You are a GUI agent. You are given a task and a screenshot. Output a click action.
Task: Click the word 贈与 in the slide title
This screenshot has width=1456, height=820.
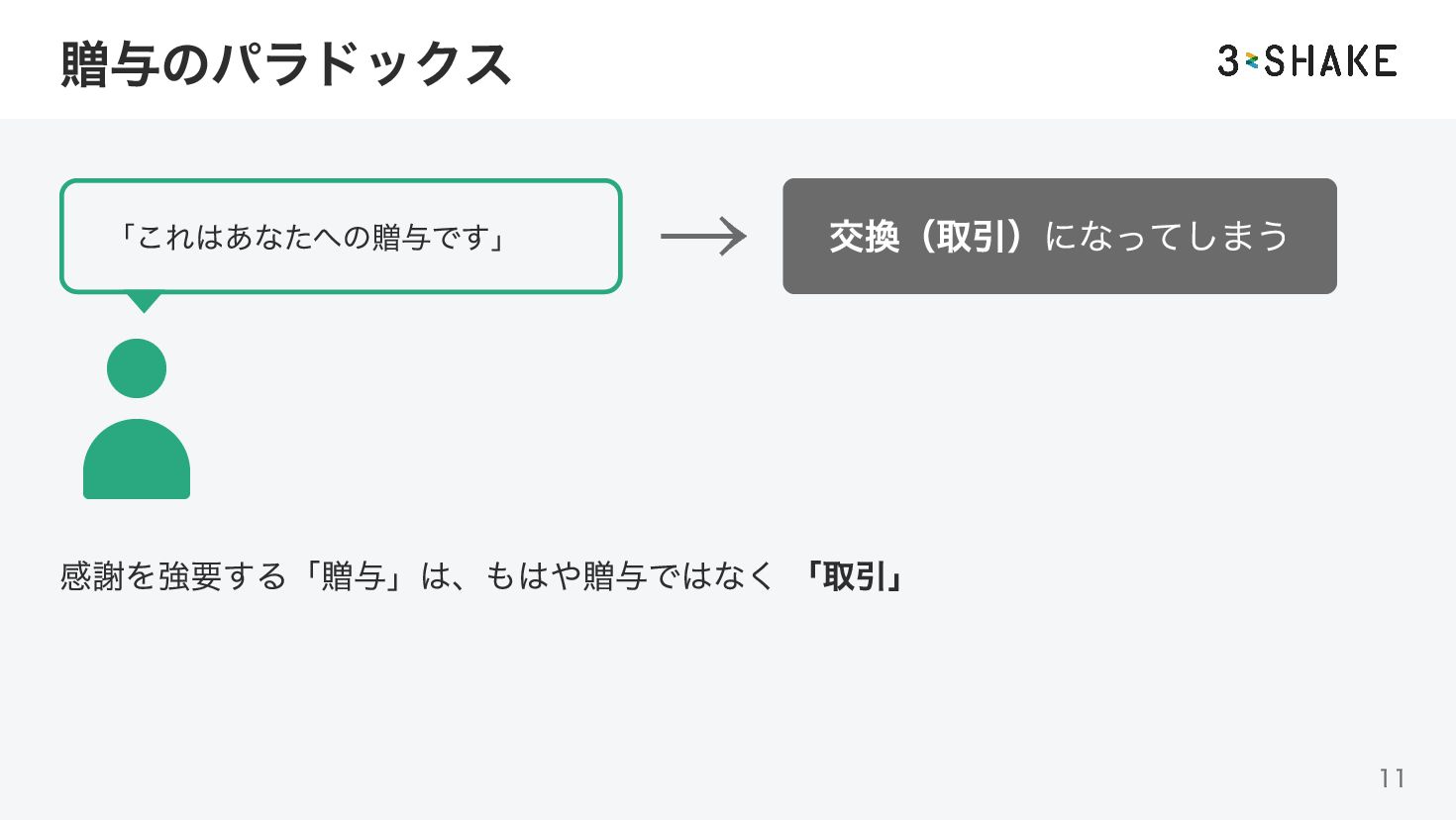click(111, 65)
